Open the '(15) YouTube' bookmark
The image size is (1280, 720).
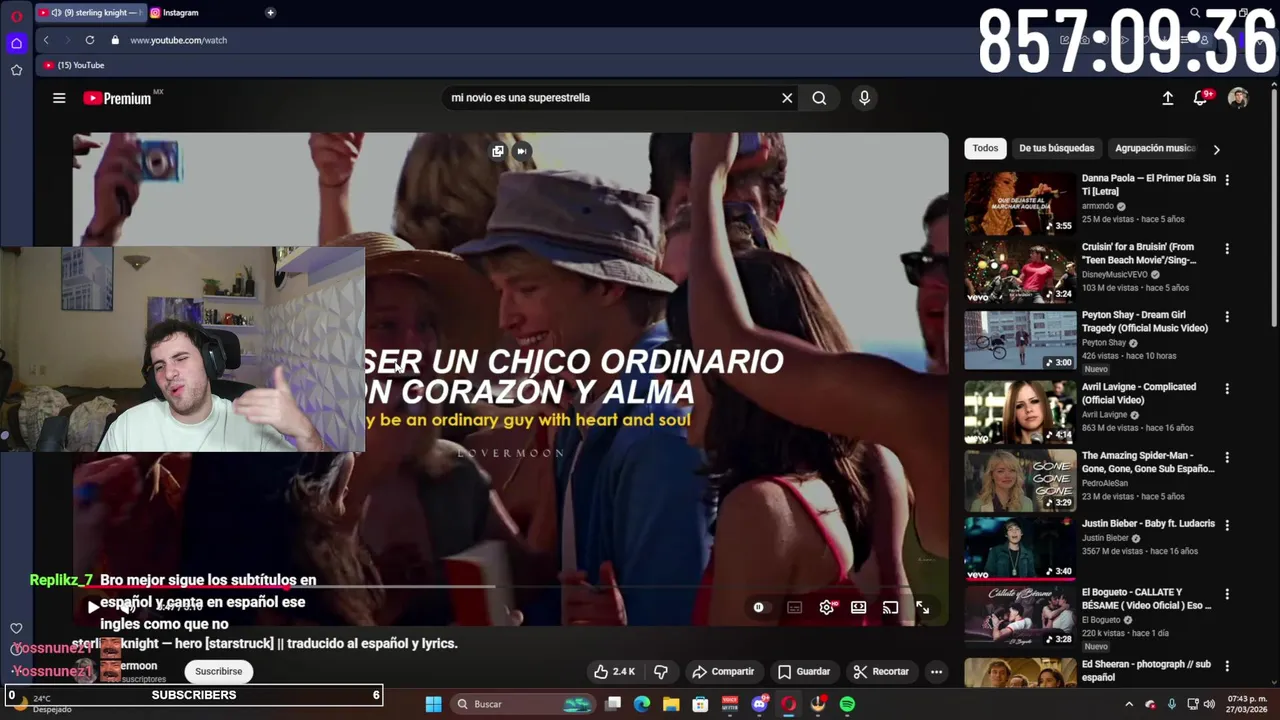click(x=74, y=65)
